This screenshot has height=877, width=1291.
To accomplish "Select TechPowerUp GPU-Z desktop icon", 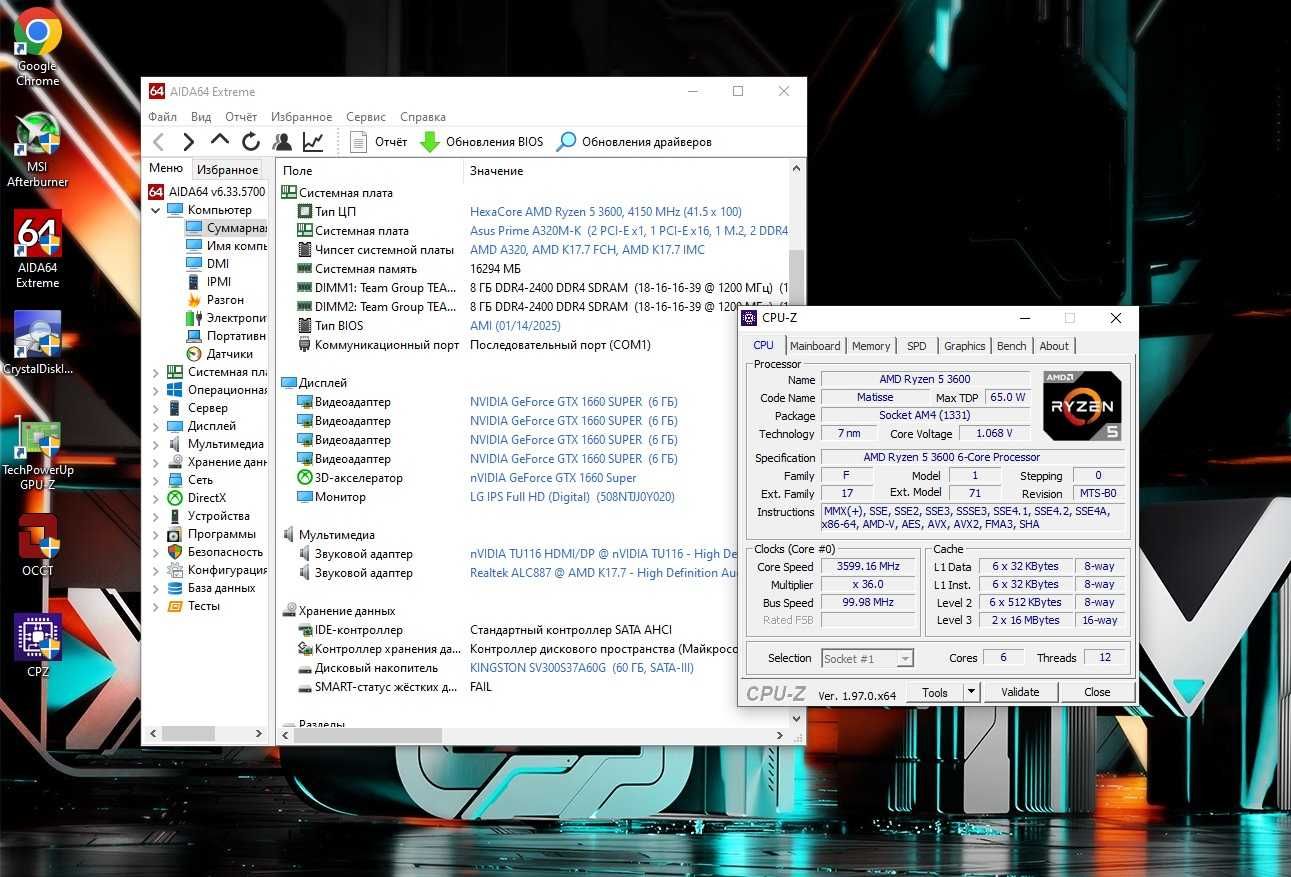I will (x=38, y=455).
